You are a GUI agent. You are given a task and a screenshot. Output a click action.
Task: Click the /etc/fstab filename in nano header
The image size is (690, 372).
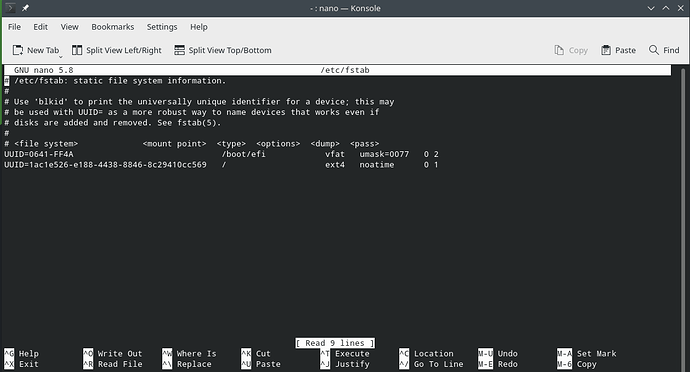coord(345,70)
